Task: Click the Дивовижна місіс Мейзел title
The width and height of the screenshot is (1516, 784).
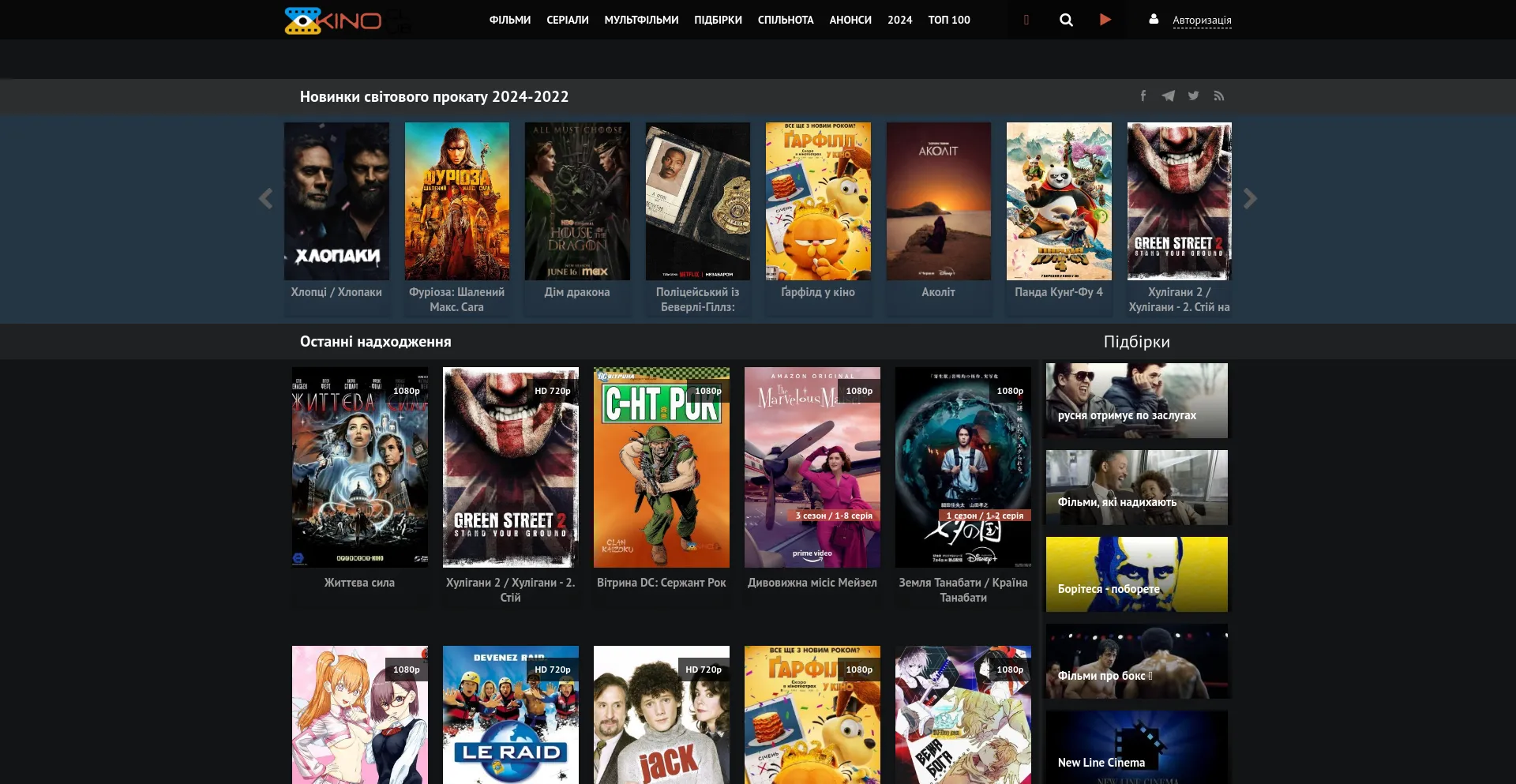Action: (812, 583)
